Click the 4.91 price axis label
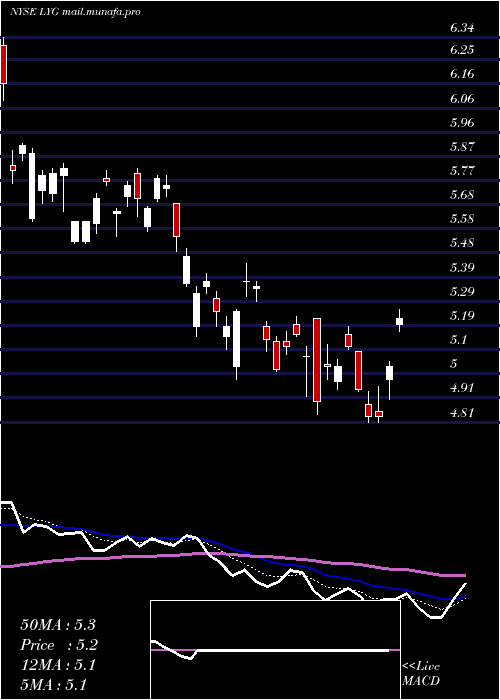500x700 pixels. (x=462, y=388)
